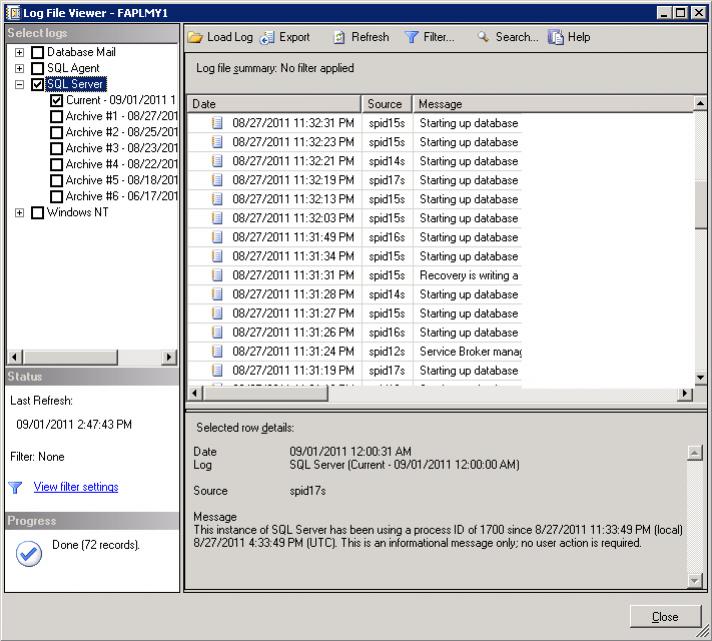Check the Archive #1 - 08/27 checkbox
Screen dimensions: 712x641
56,116
